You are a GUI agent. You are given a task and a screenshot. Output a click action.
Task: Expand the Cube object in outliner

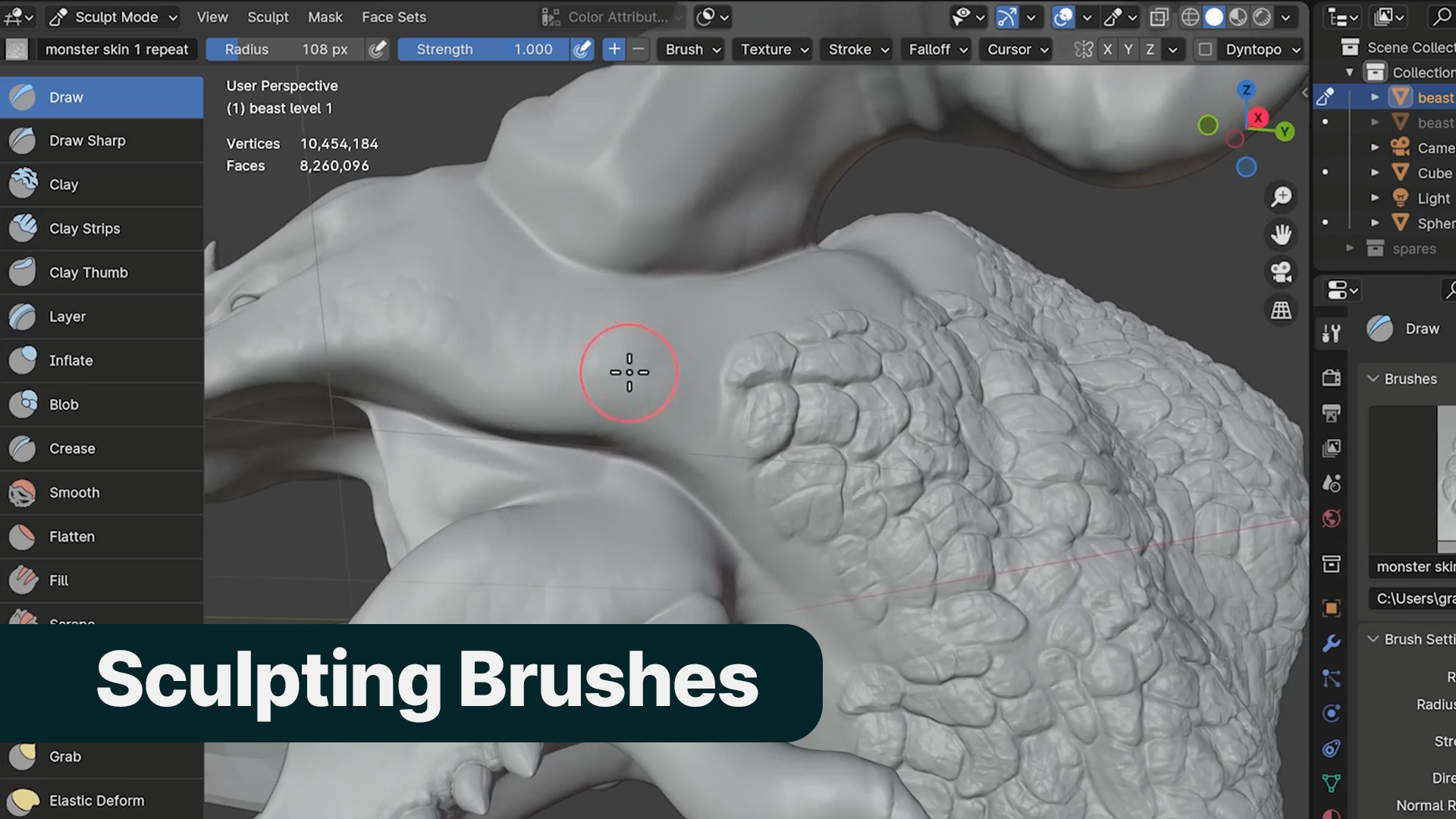1375,172
